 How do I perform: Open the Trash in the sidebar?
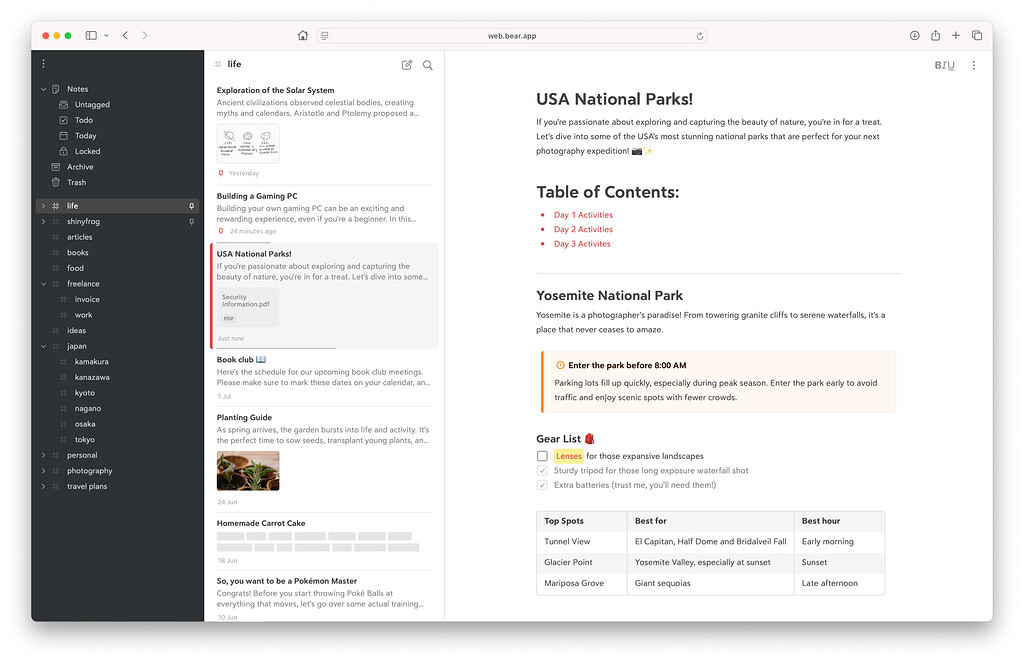click(x=76, y=182)
